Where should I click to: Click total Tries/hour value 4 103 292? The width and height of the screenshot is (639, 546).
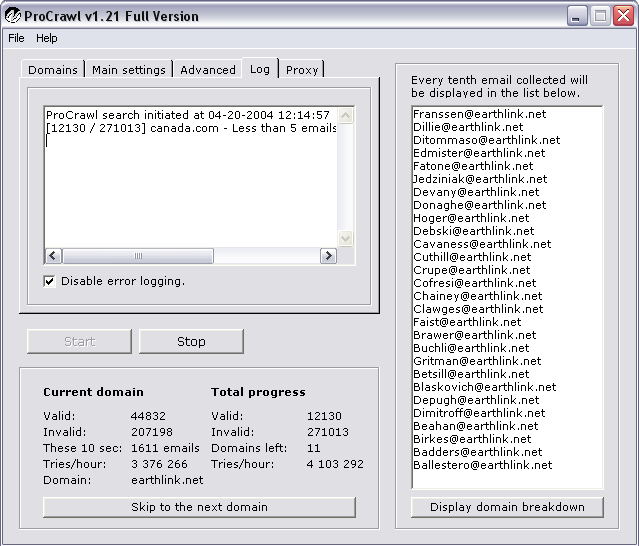click(335, 464)
